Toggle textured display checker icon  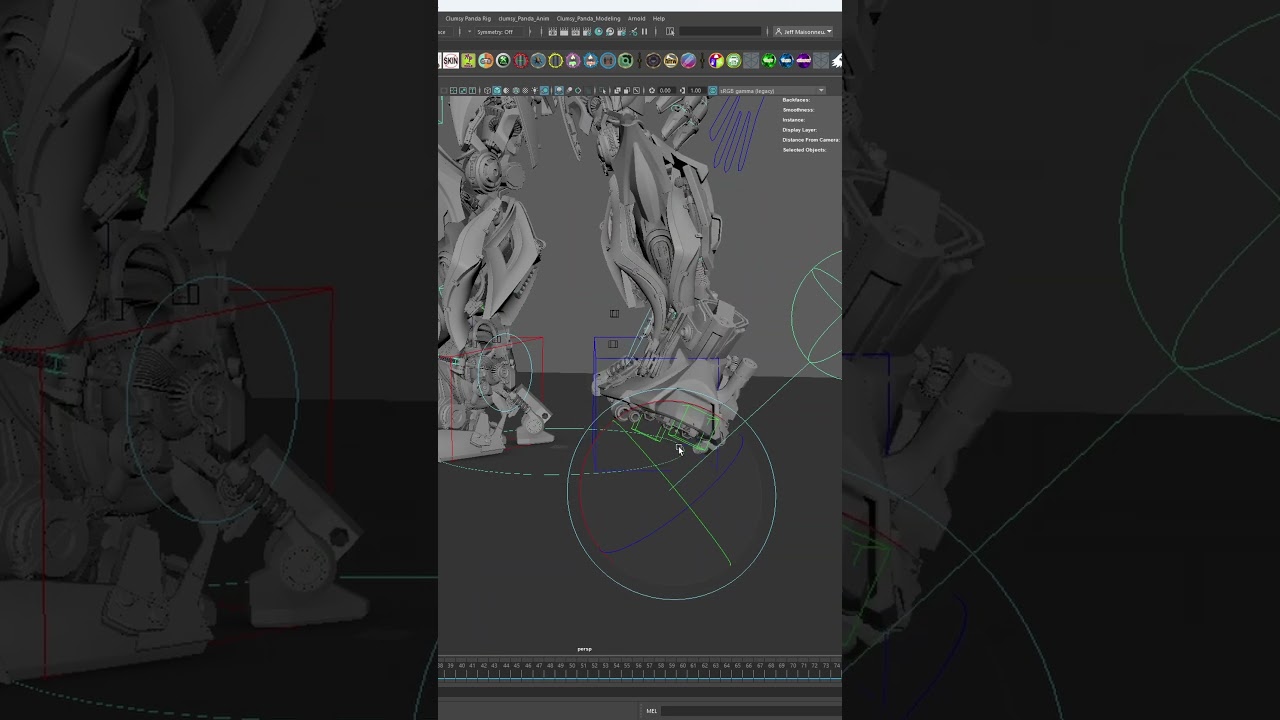coord(525,91)
